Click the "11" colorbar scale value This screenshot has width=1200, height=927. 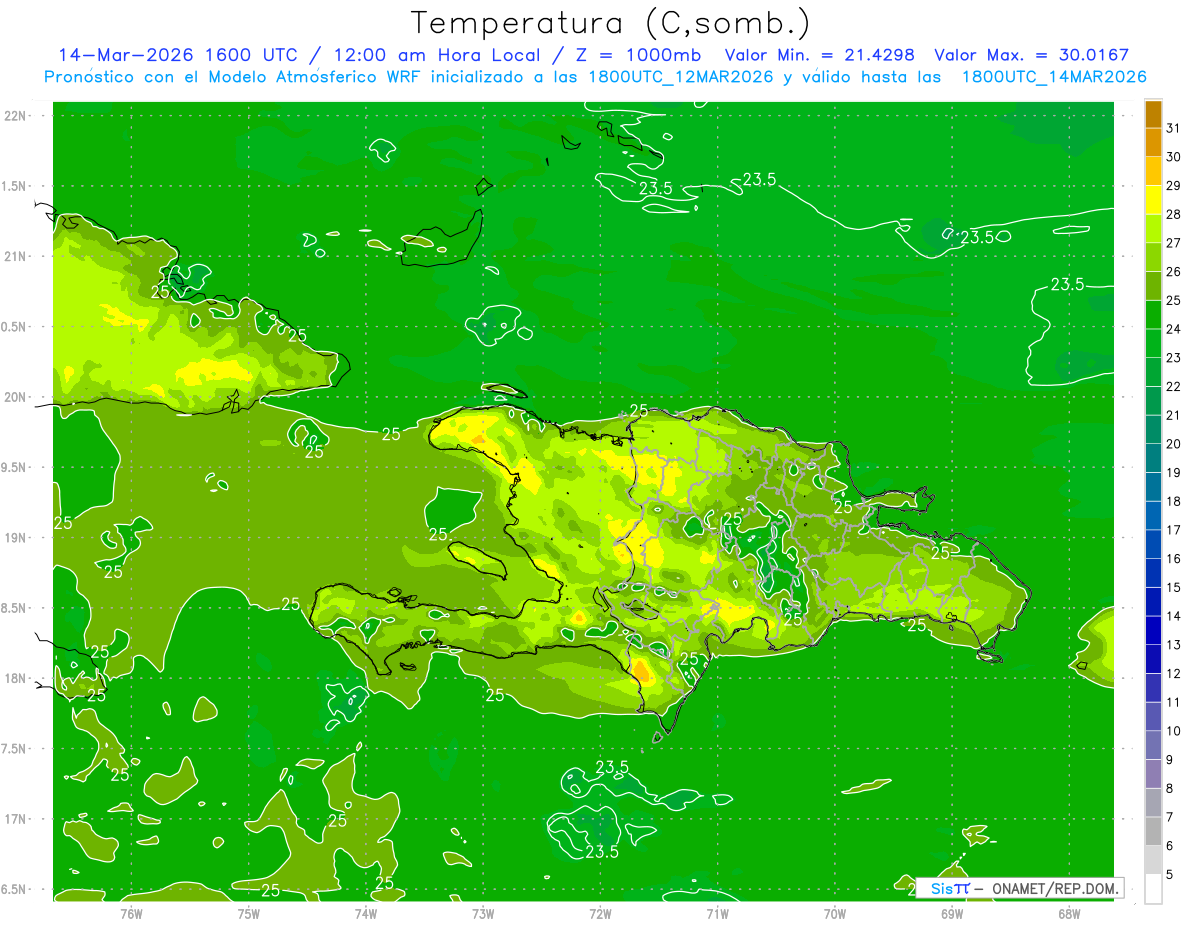[x=1174, y=702]
